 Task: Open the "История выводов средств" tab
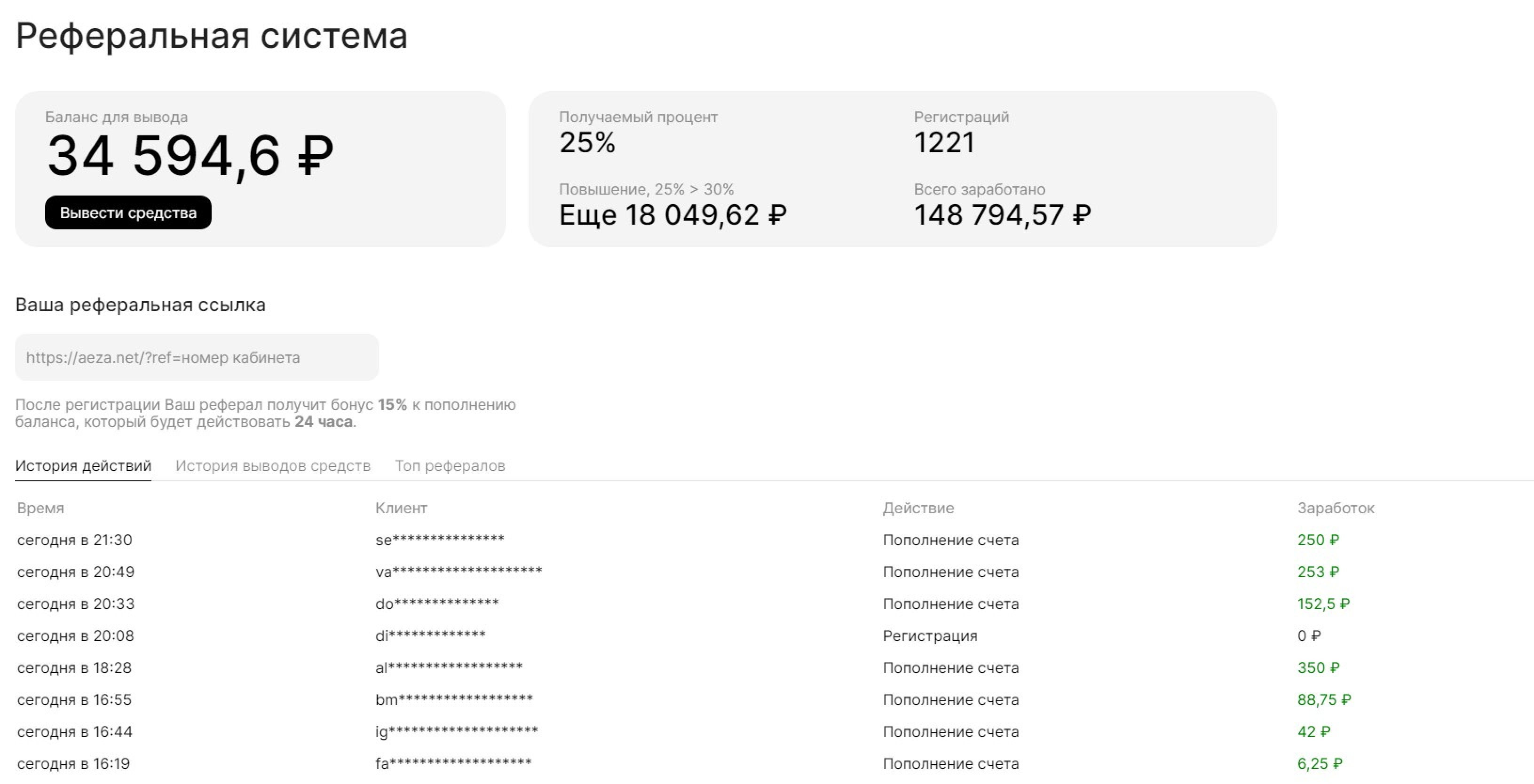[x=273, y=465]
